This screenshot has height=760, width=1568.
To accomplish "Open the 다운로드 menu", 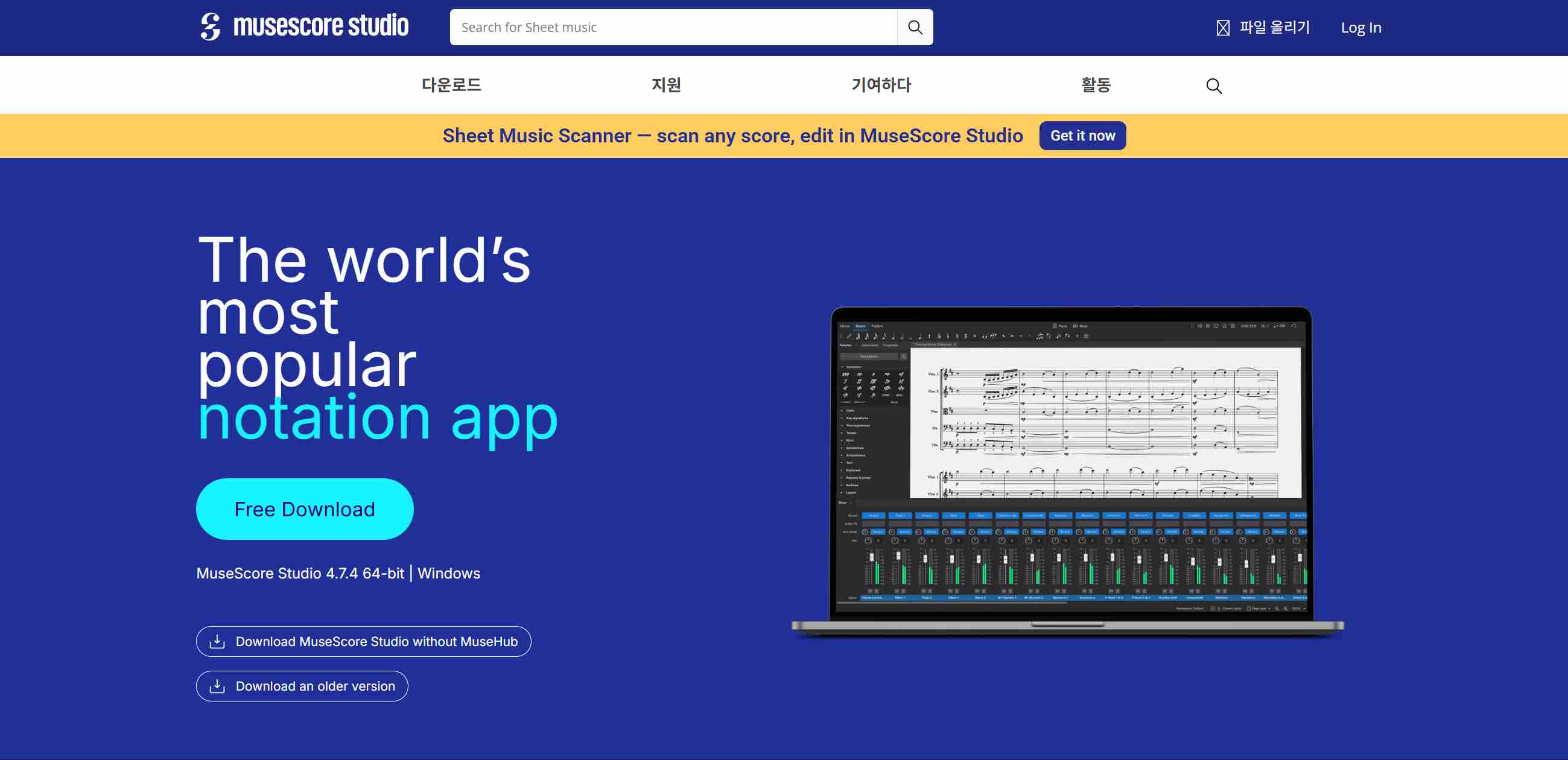I will [x=451, y=84].
